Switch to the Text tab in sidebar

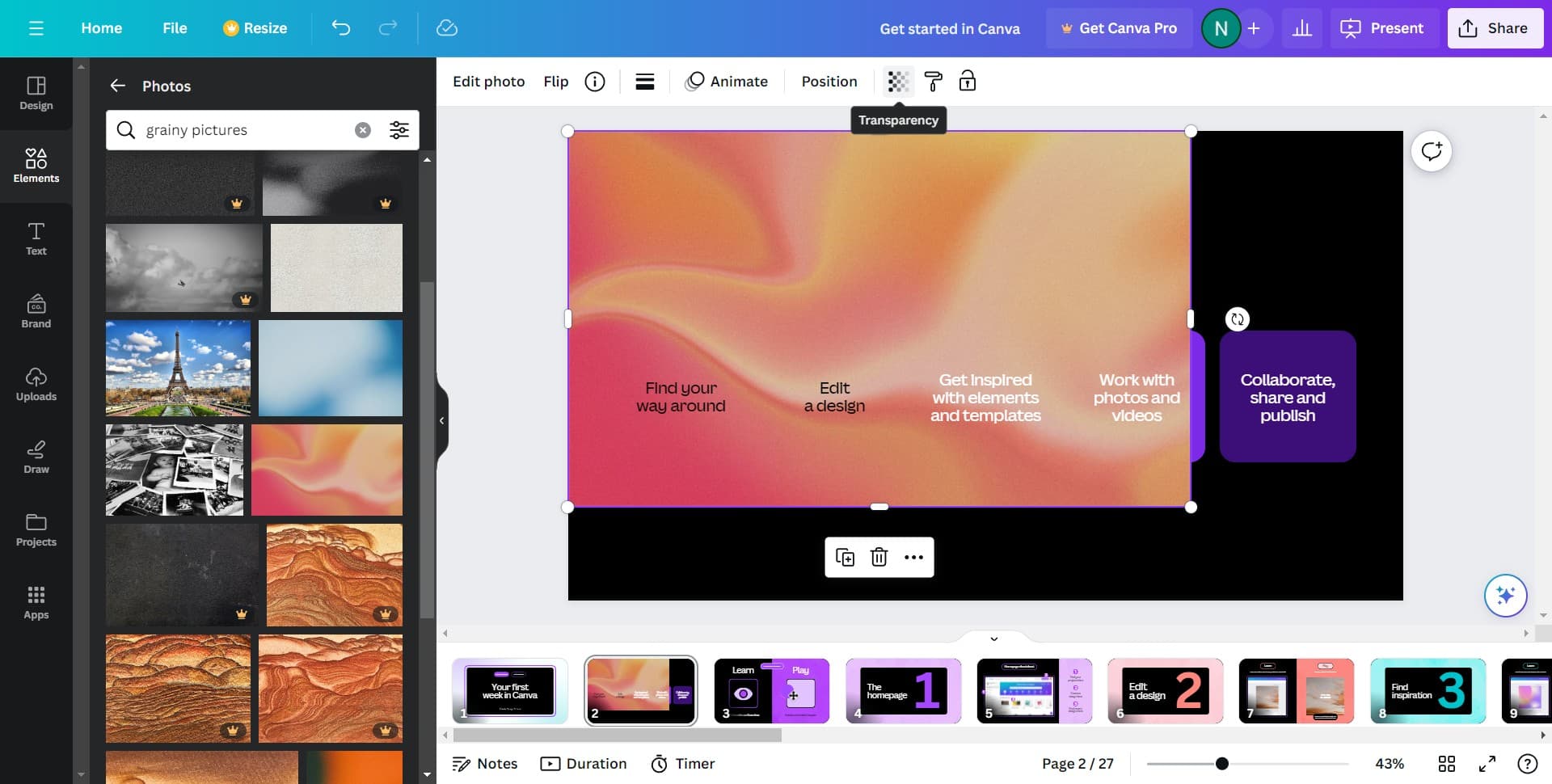click(36, 239)
